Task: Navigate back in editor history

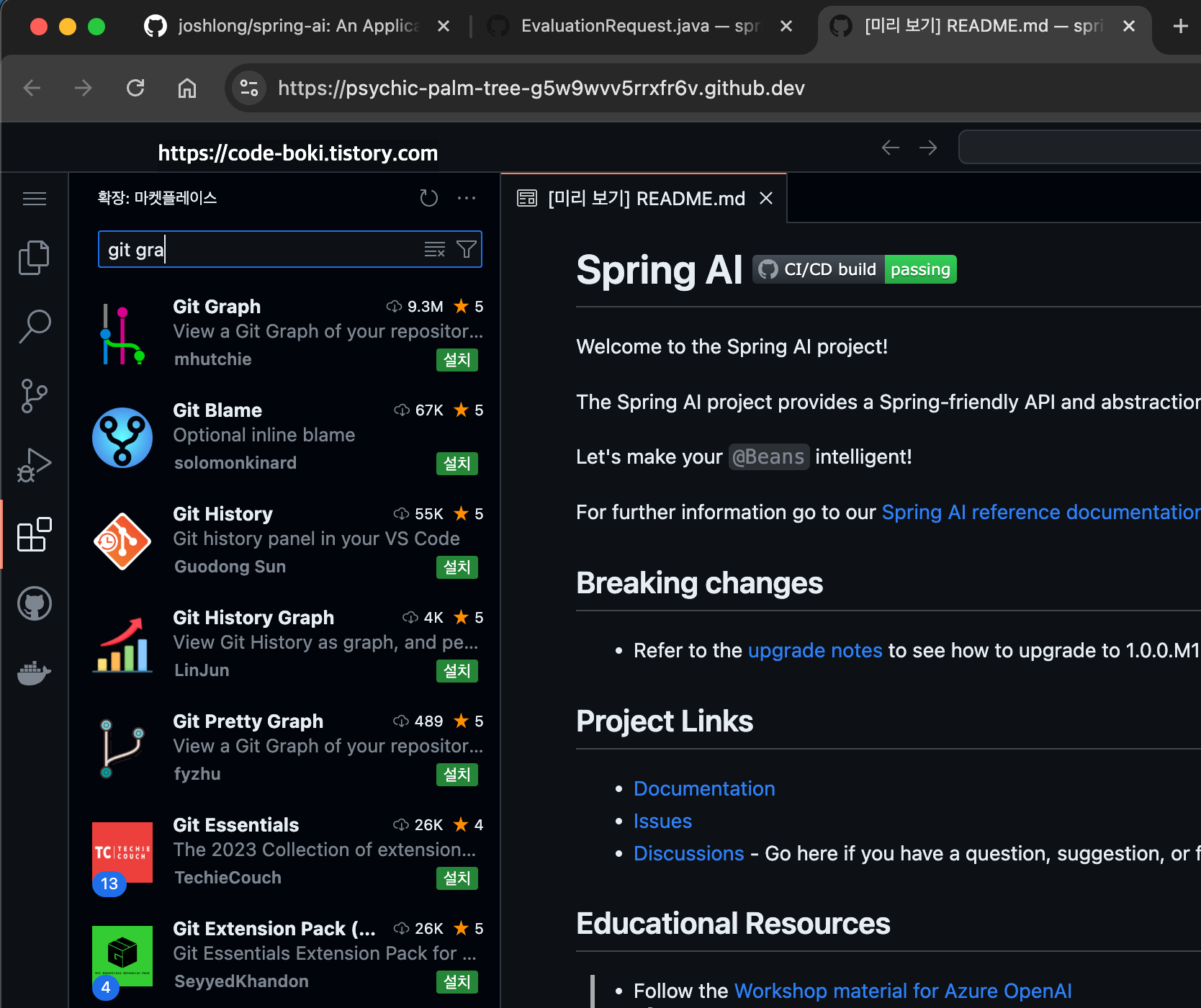Action: tap(891, 148)
